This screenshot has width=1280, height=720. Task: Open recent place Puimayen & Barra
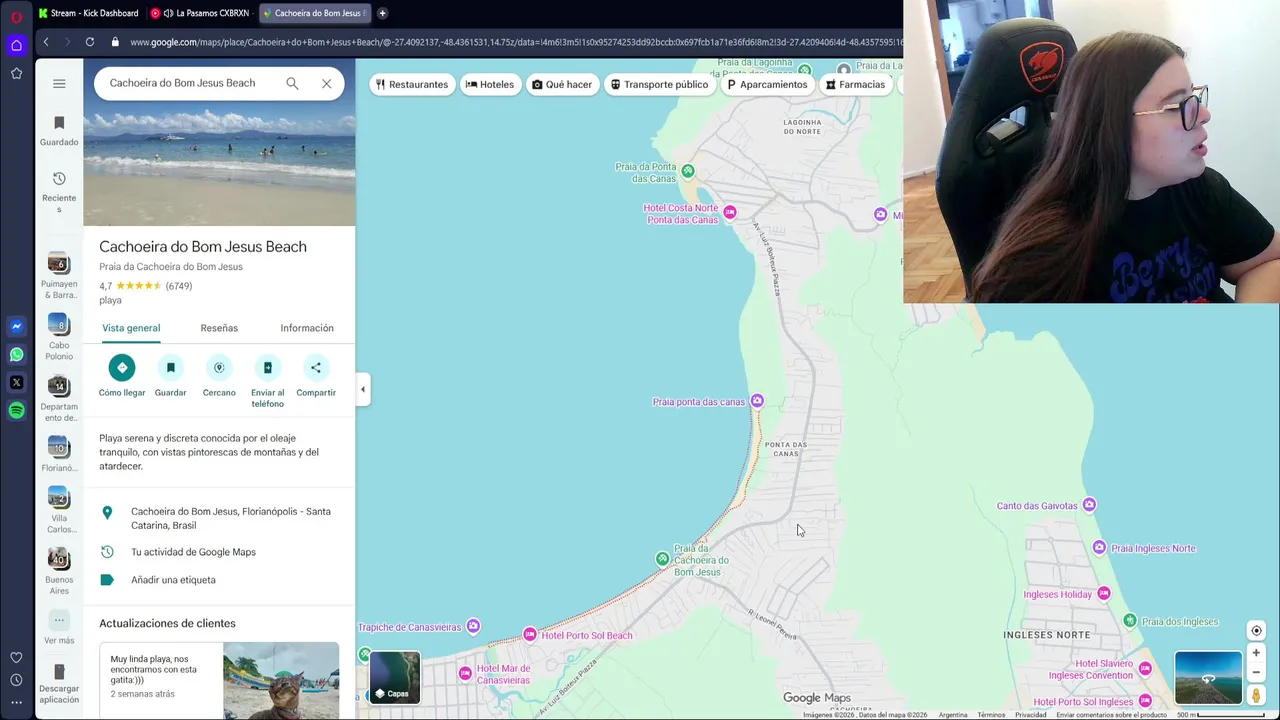pos(59,277)
